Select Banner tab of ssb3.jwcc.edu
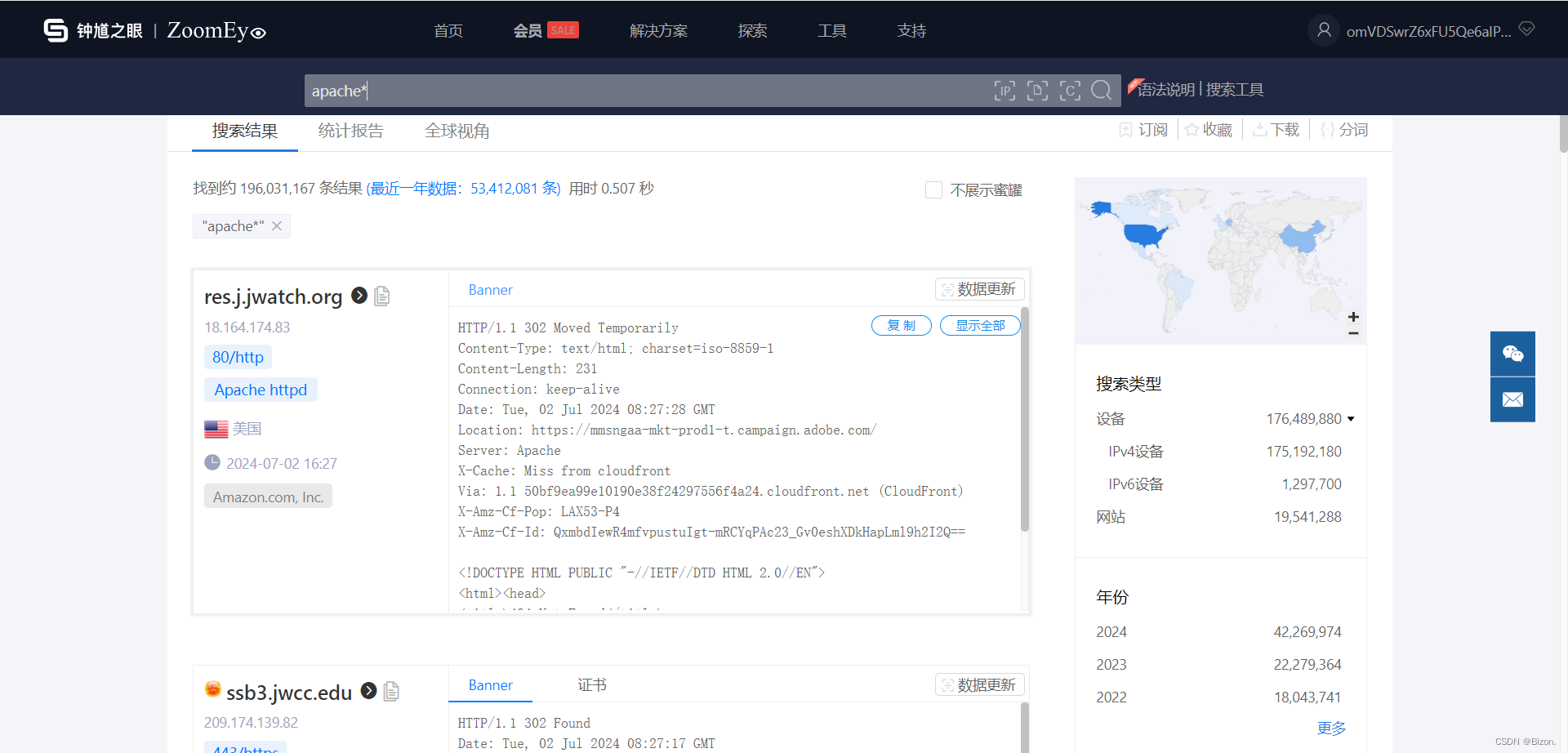Screen dimensions: 1568x753 [490, 685]
